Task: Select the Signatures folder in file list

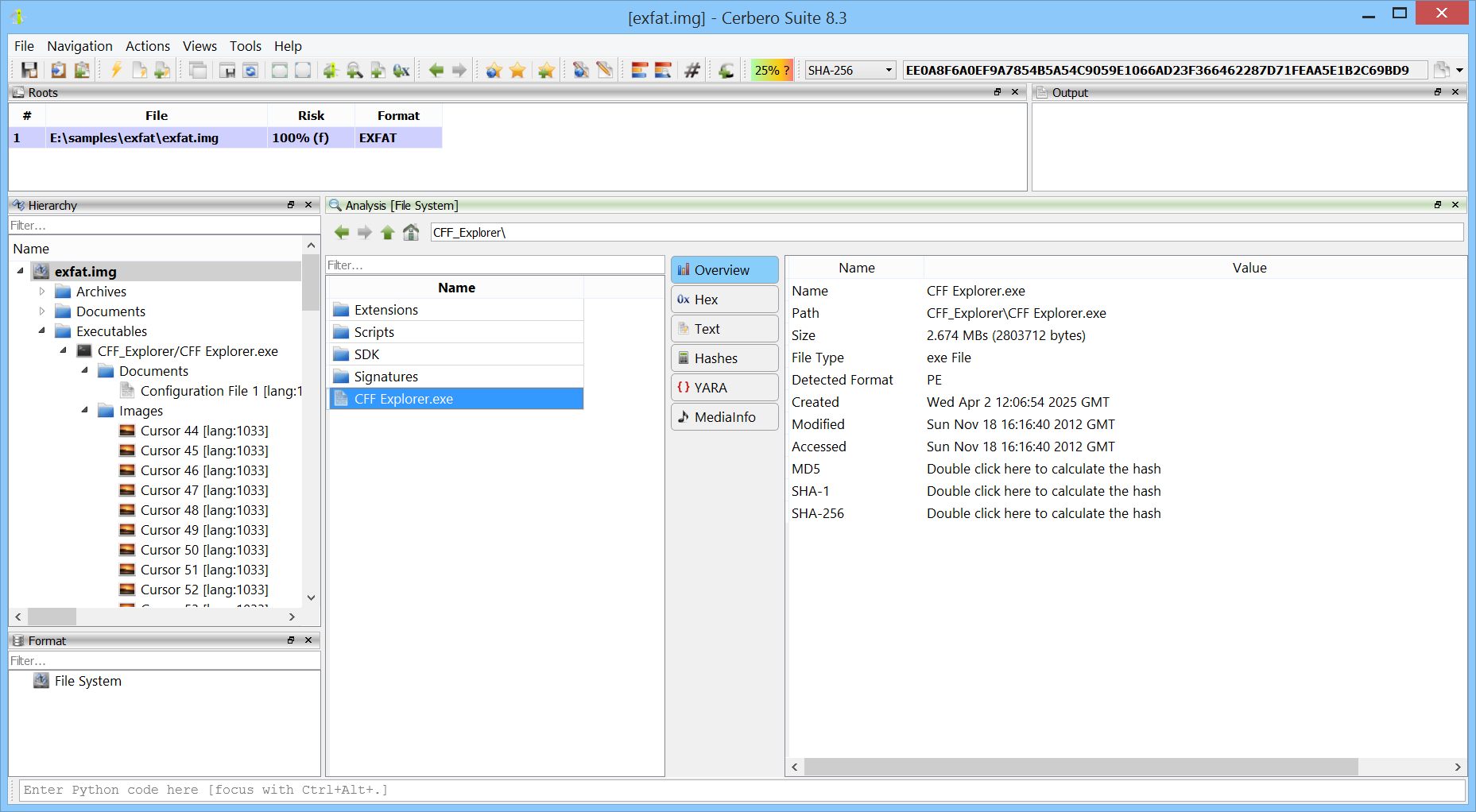Action: click(x=456, y=377)
